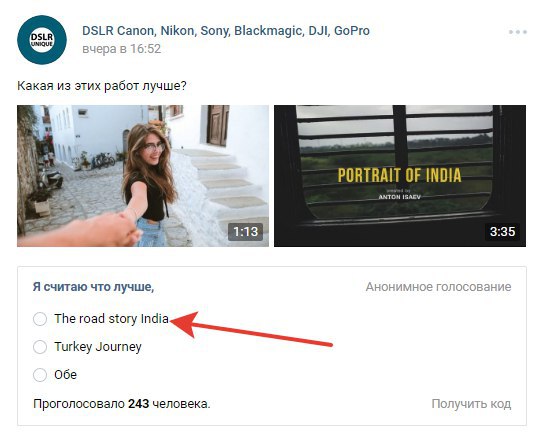Click the 'Обе' option text
This screenshot has height=435, width=545.
tap(65, 375)
